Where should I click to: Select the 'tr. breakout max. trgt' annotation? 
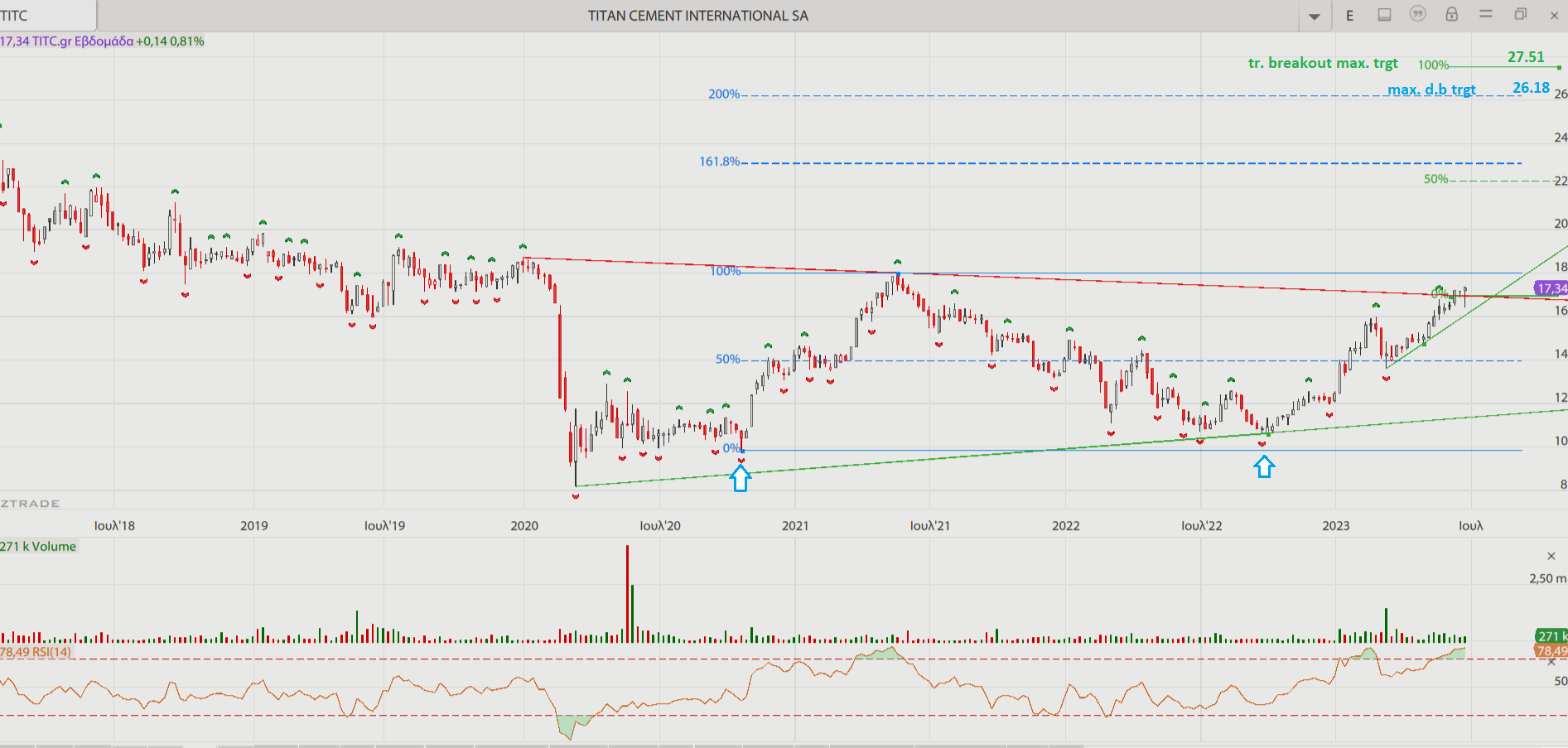(x=1323, y=63)
